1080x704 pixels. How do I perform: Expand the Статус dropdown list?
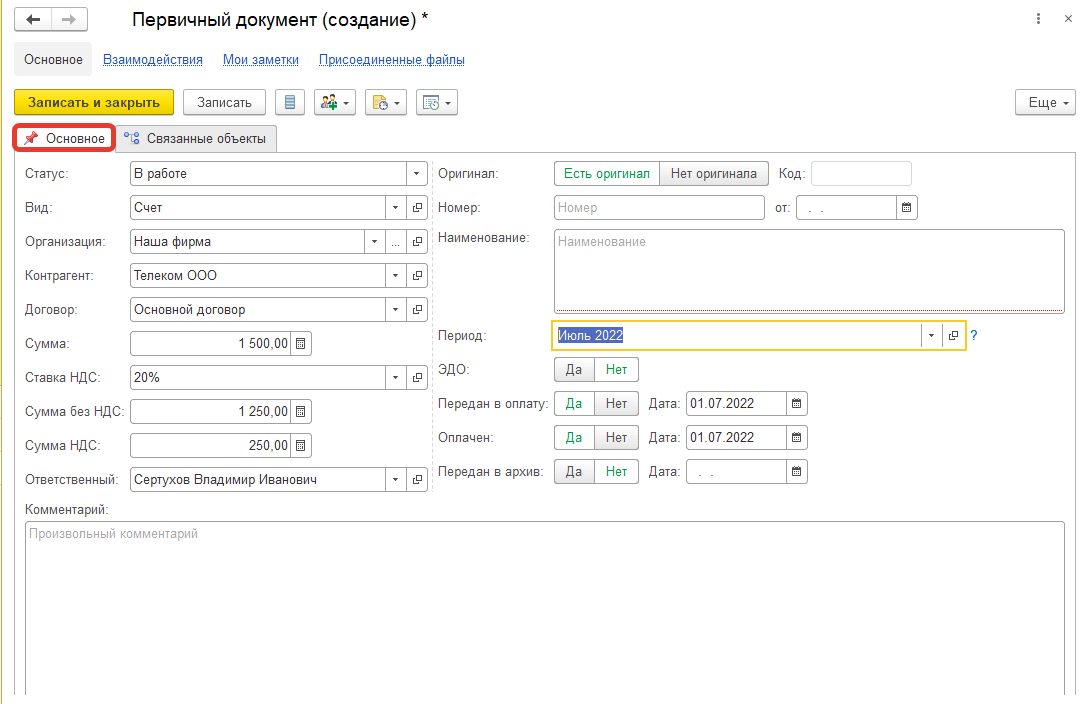tap(416, 174)
